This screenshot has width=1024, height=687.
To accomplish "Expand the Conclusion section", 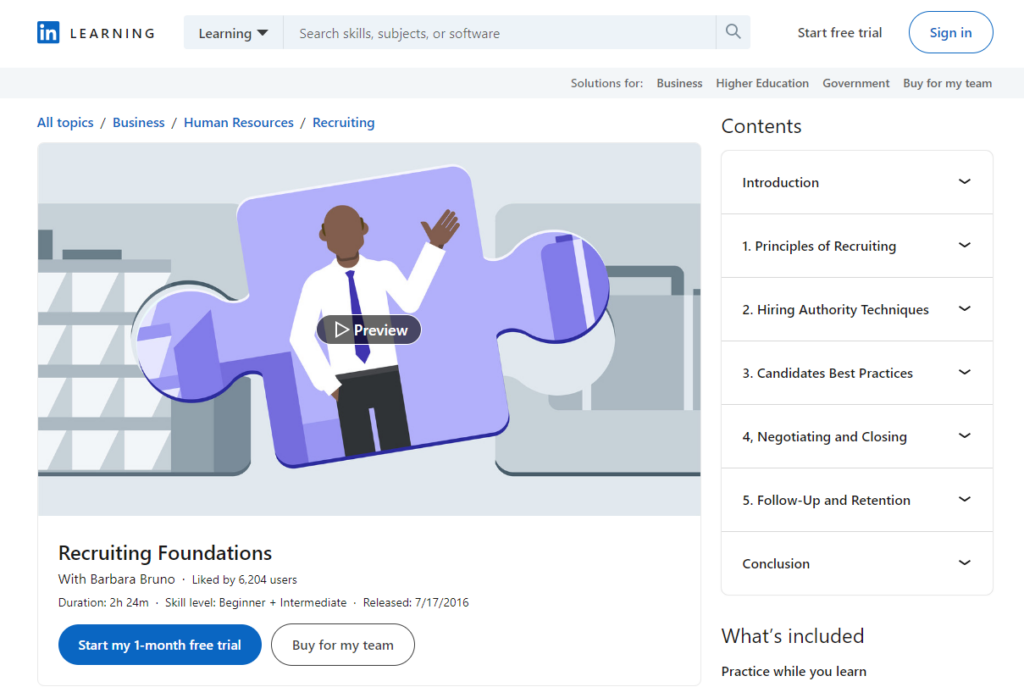I will [x=857, y=563].
